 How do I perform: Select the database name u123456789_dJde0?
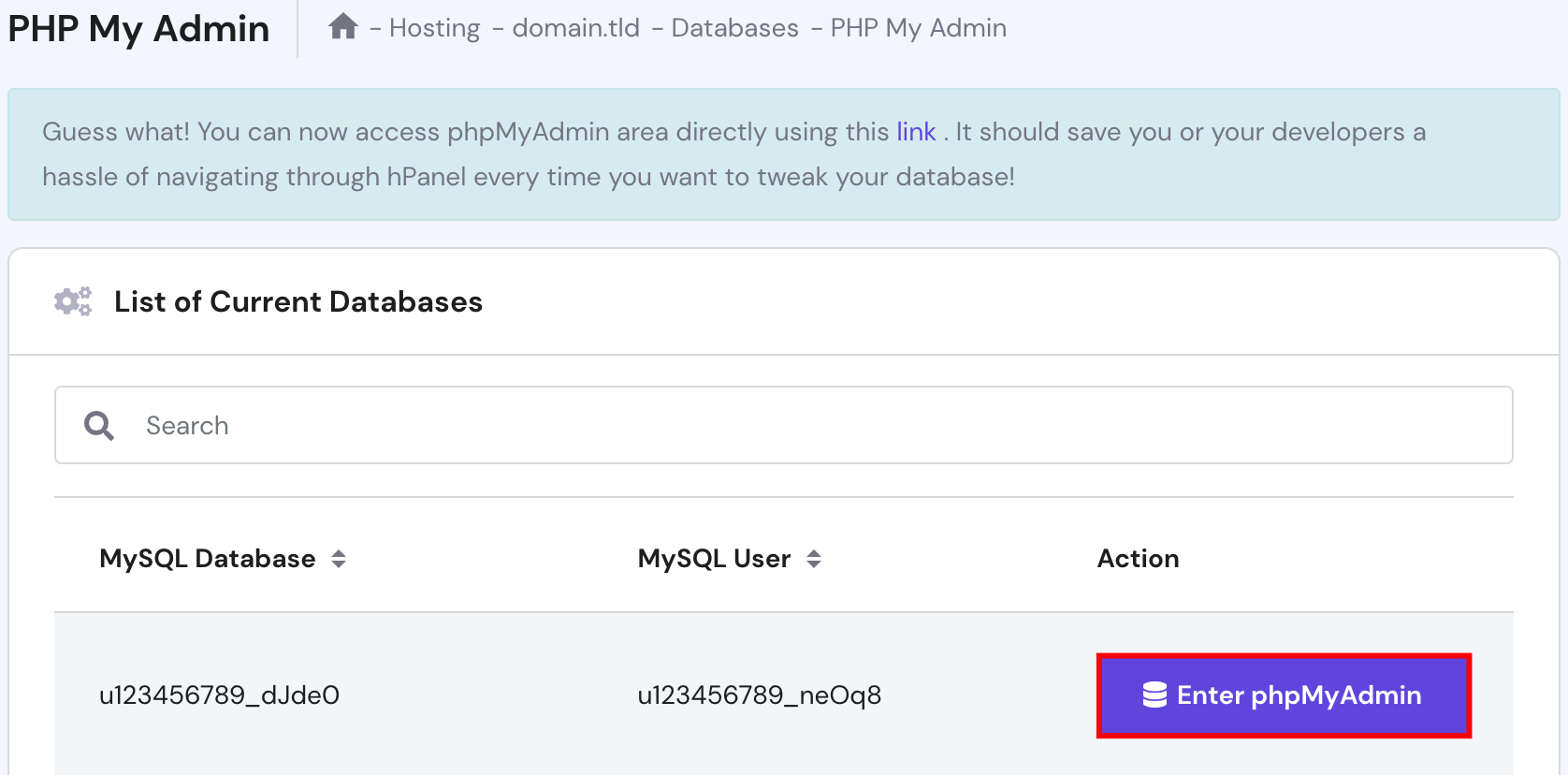219,695
